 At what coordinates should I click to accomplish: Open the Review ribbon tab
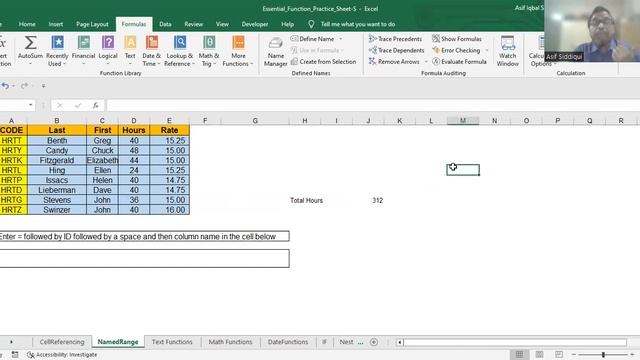click(x=193, y=24)
